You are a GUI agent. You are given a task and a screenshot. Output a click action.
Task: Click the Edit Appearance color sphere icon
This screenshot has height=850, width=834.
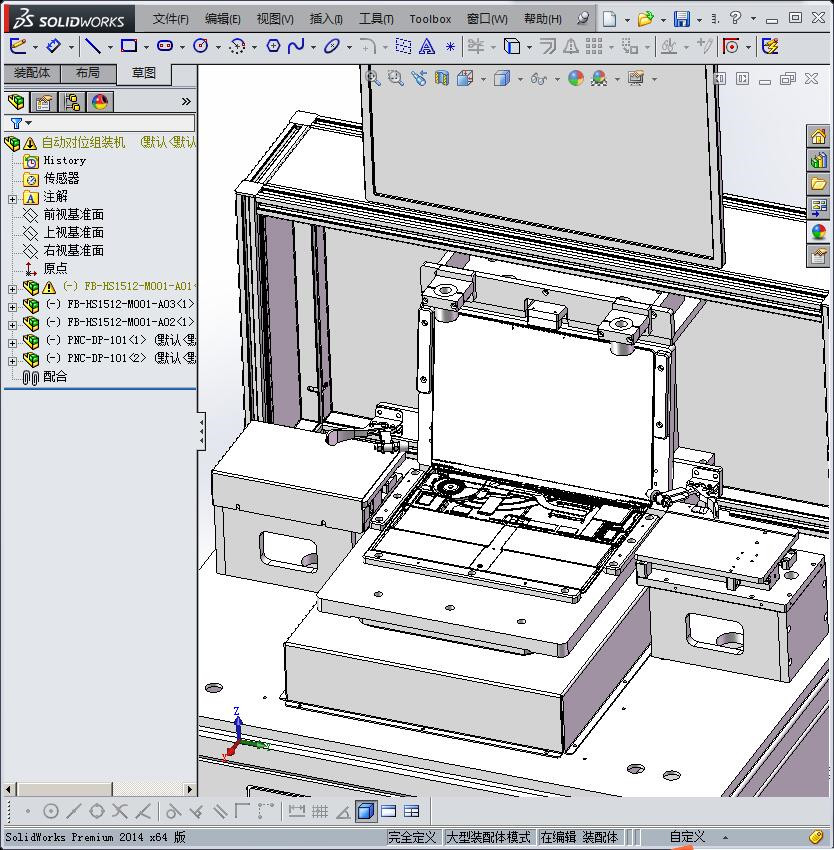(x=575, y=78)
